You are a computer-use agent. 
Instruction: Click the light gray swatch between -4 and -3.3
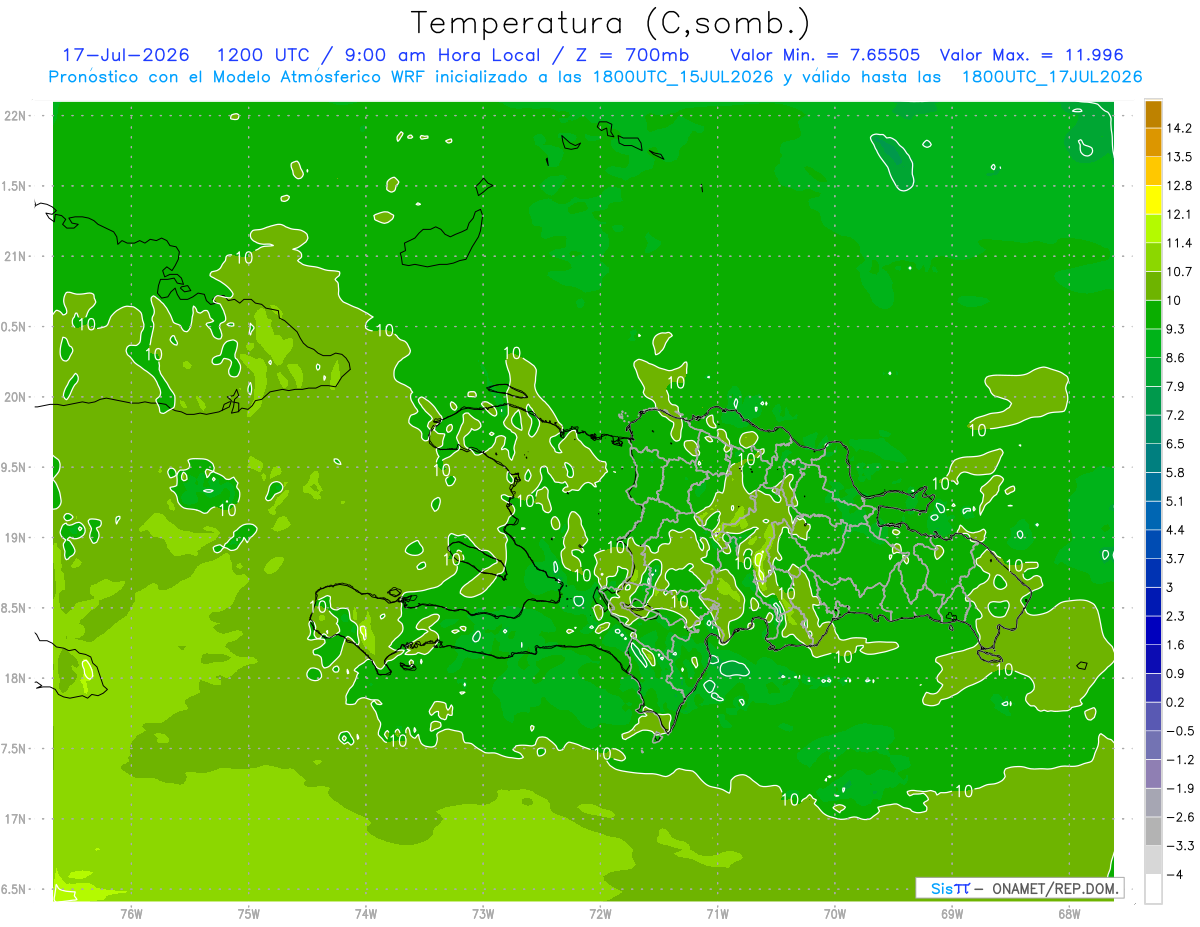point(1153,860)
